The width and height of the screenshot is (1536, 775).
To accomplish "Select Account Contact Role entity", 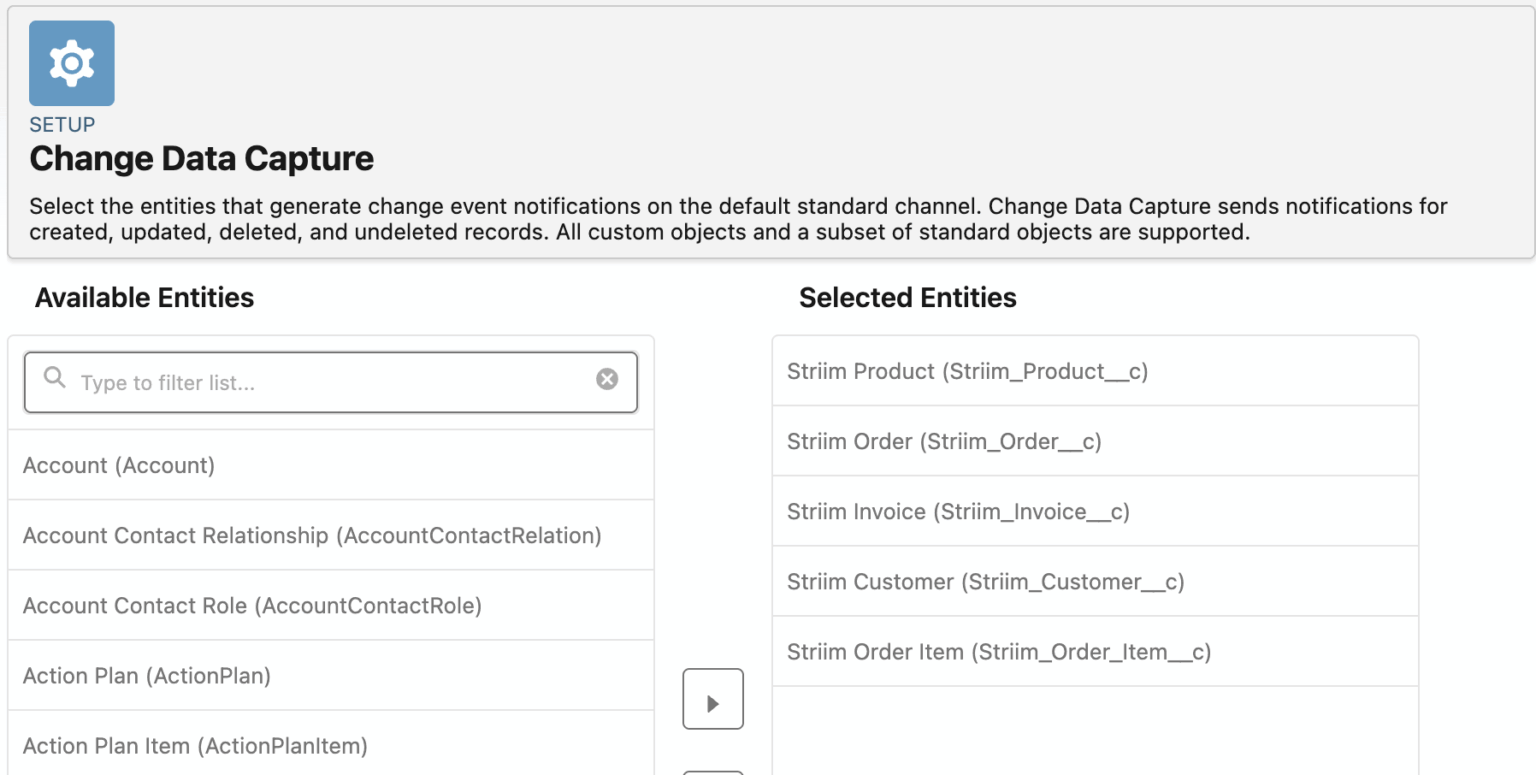I will point(253,605).
